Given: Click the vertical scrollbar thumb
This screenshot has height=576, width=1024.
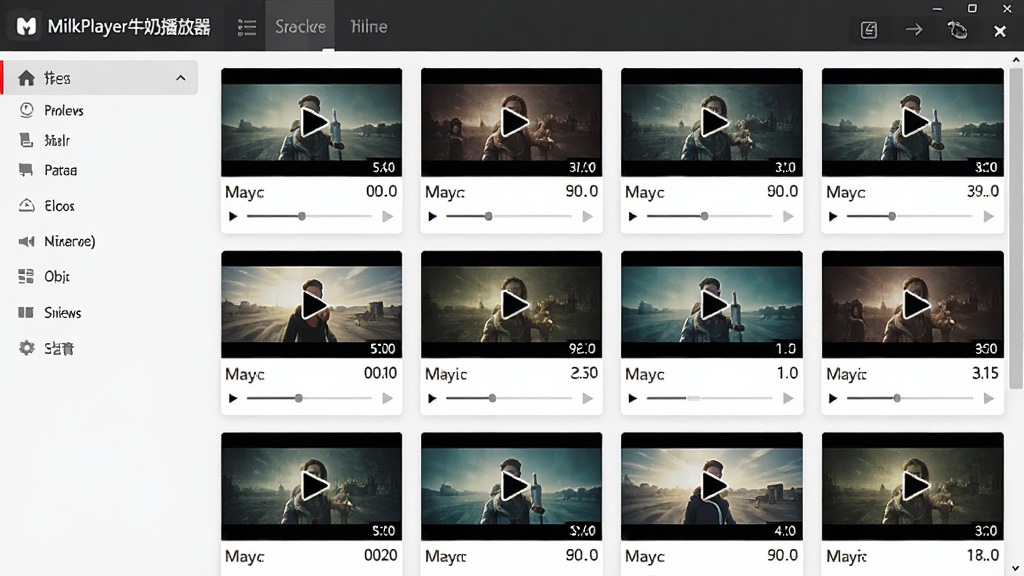Looking at the screenshot, I should (1016, 229).
